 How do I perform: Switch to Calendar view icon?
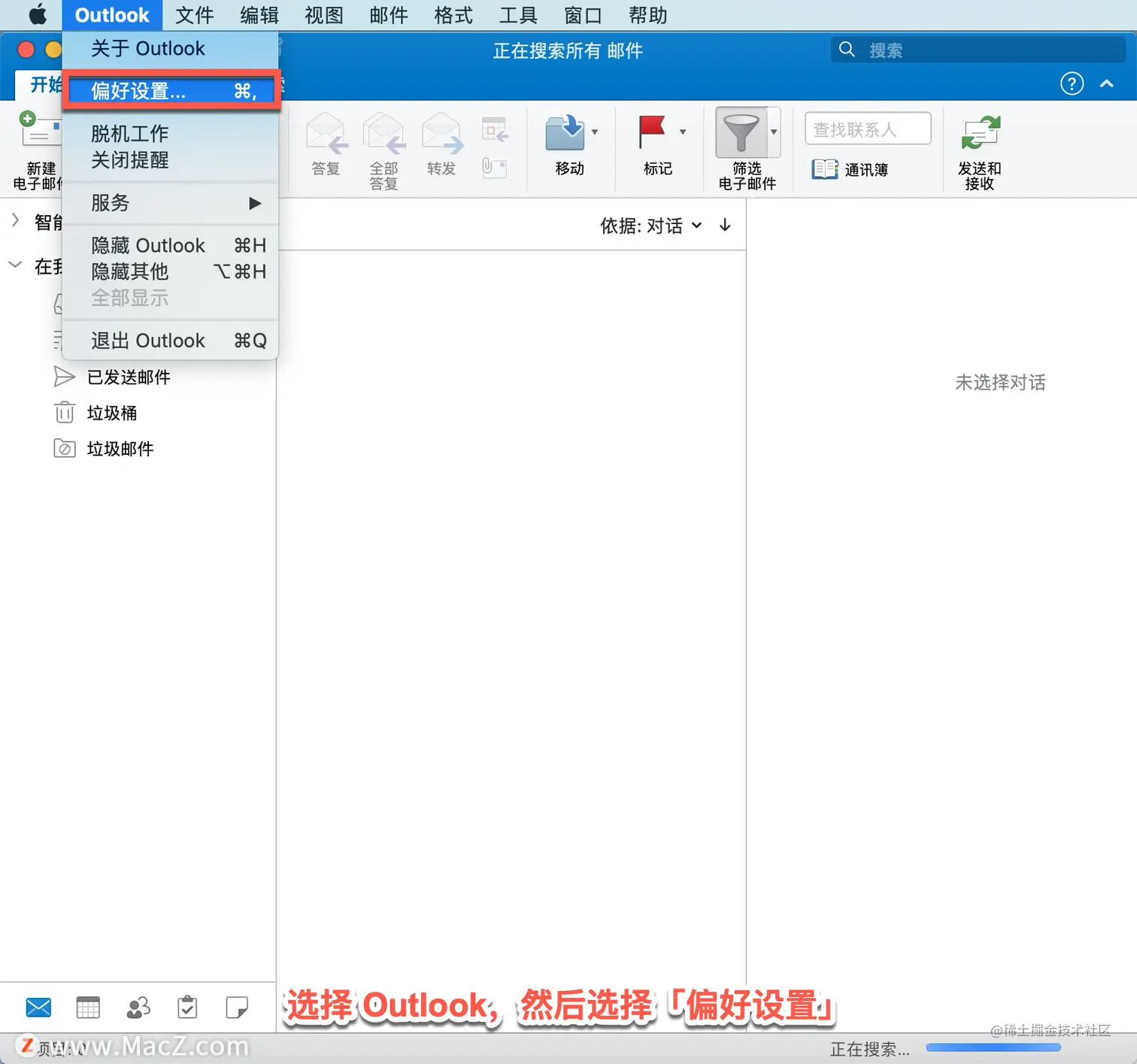(x=88, y=1008)
